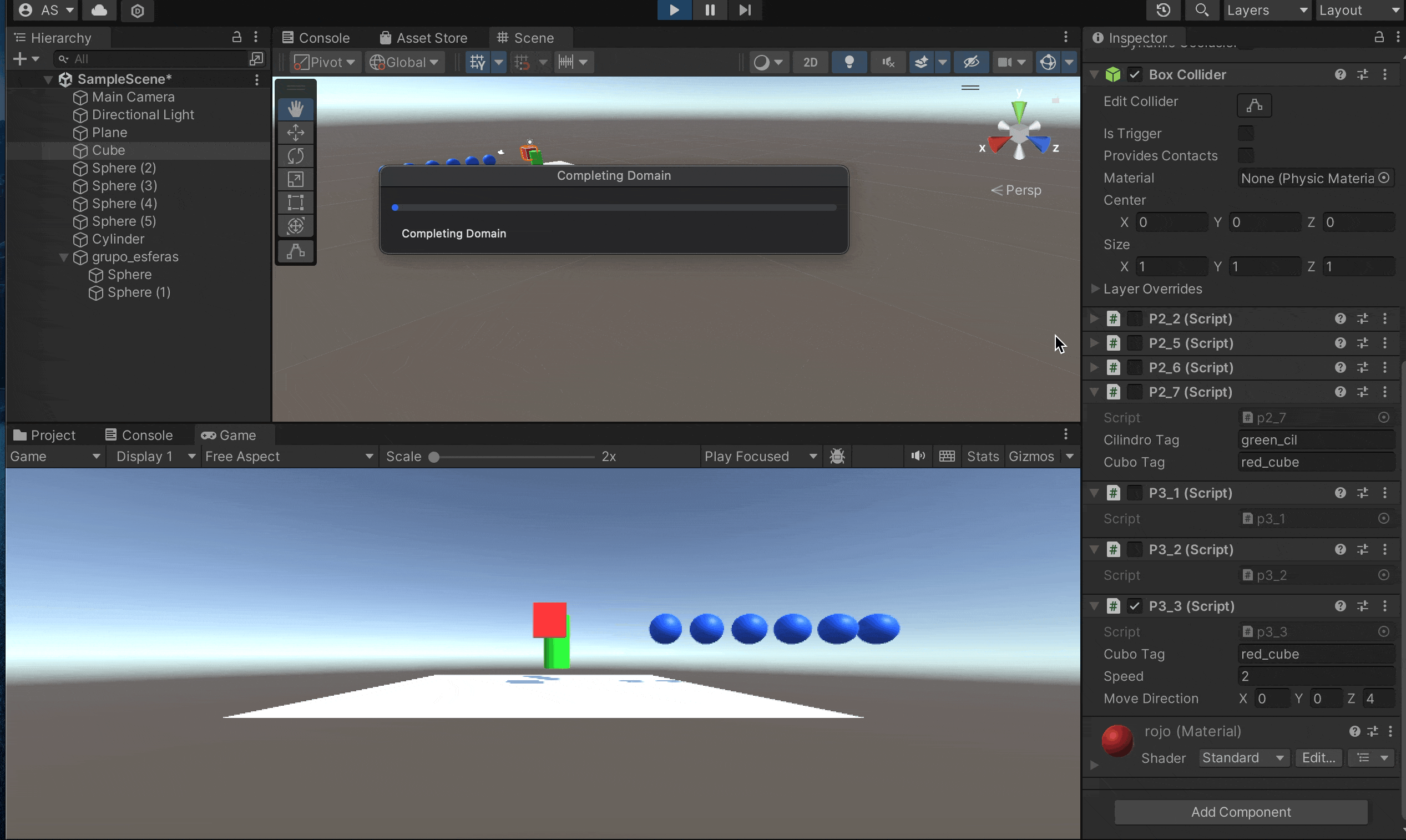
Task: Click the Edit Collider icon button
Action: 1254,105
